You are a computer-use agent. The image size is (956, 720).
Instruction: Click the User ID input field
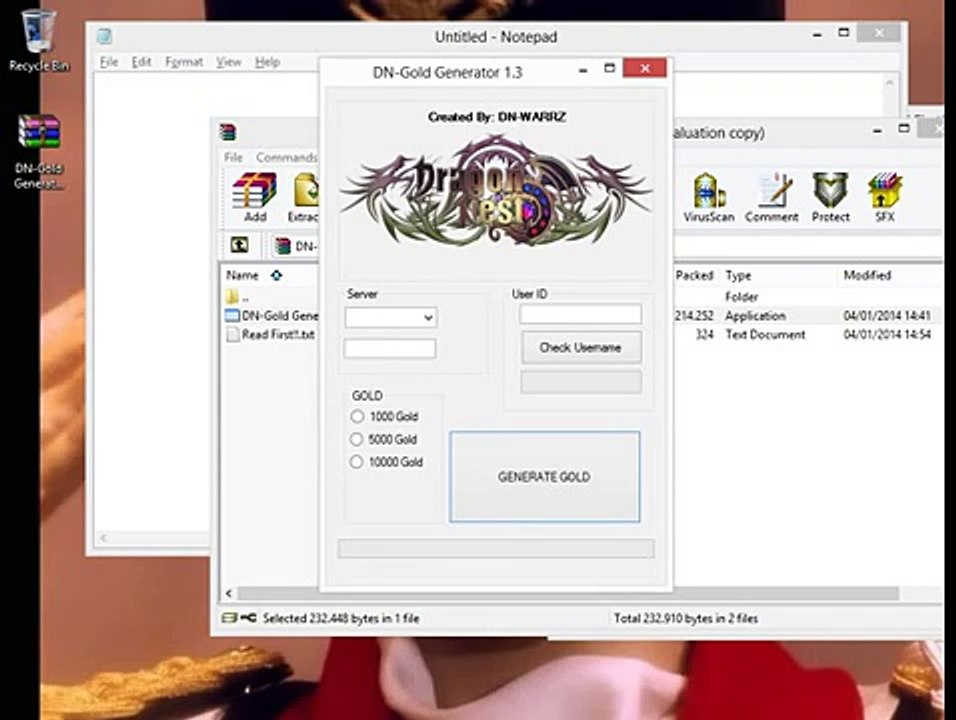coord(580,314)
